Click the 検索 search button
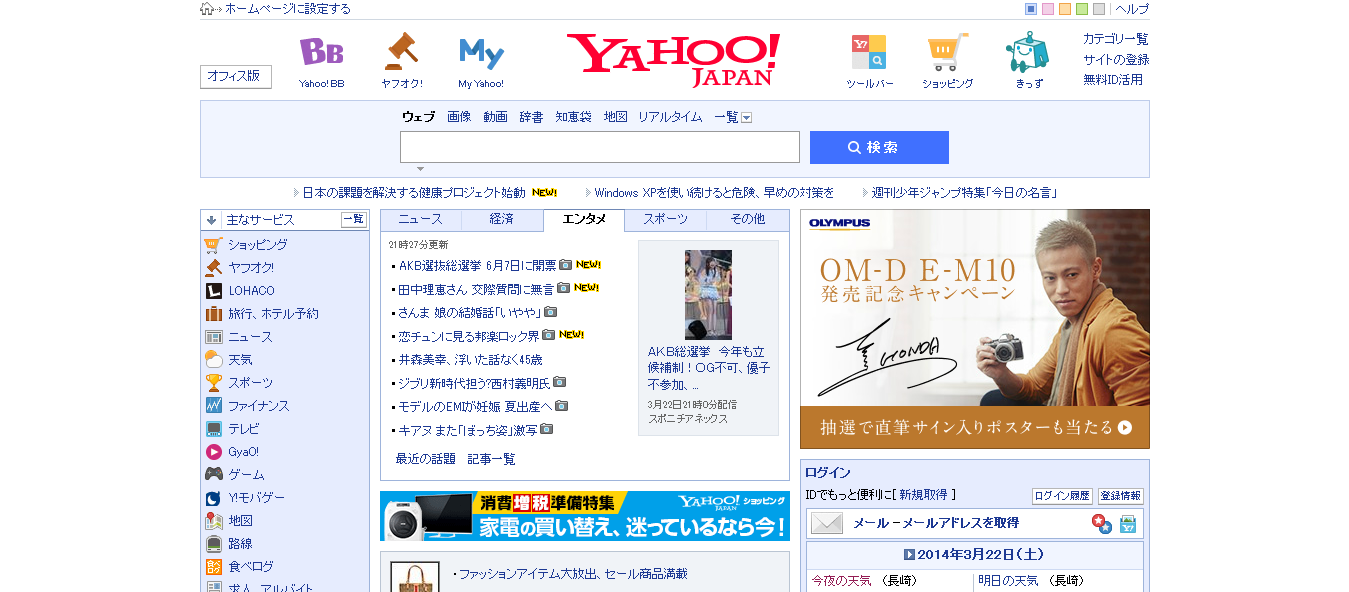This screenshot has width=1349, height=592. (x=879, y=147)
